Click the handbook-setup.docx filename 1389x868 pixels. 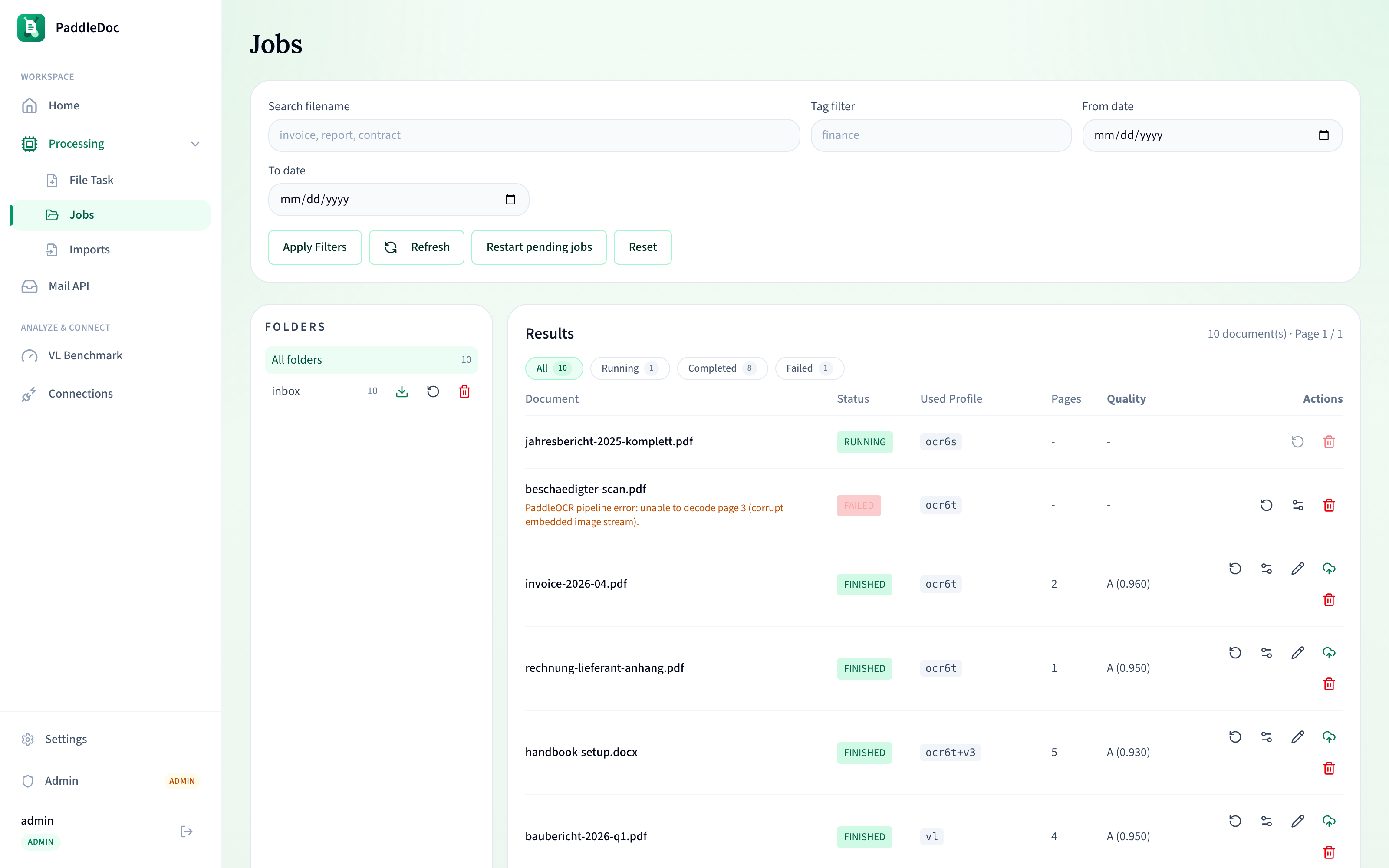581,752
